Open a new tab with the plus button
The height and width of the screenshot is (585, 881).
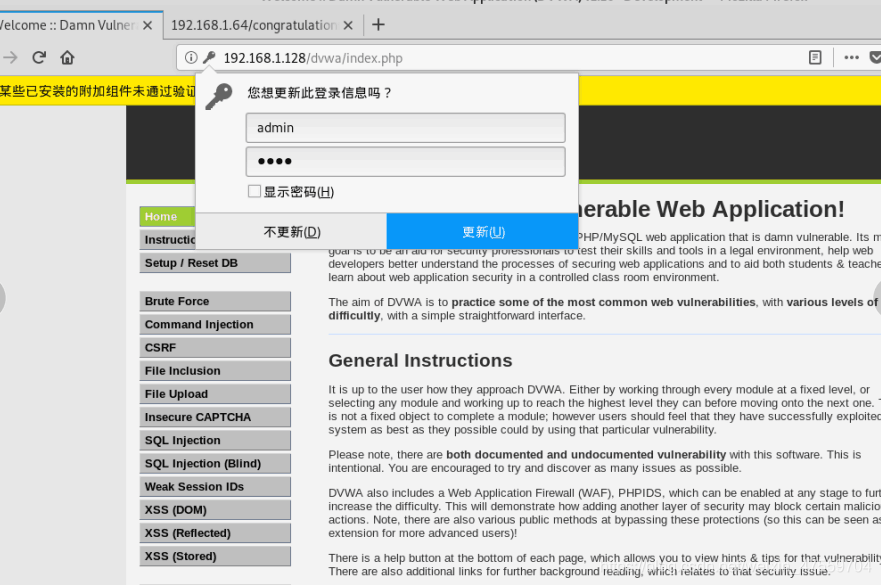coord(378,25)
